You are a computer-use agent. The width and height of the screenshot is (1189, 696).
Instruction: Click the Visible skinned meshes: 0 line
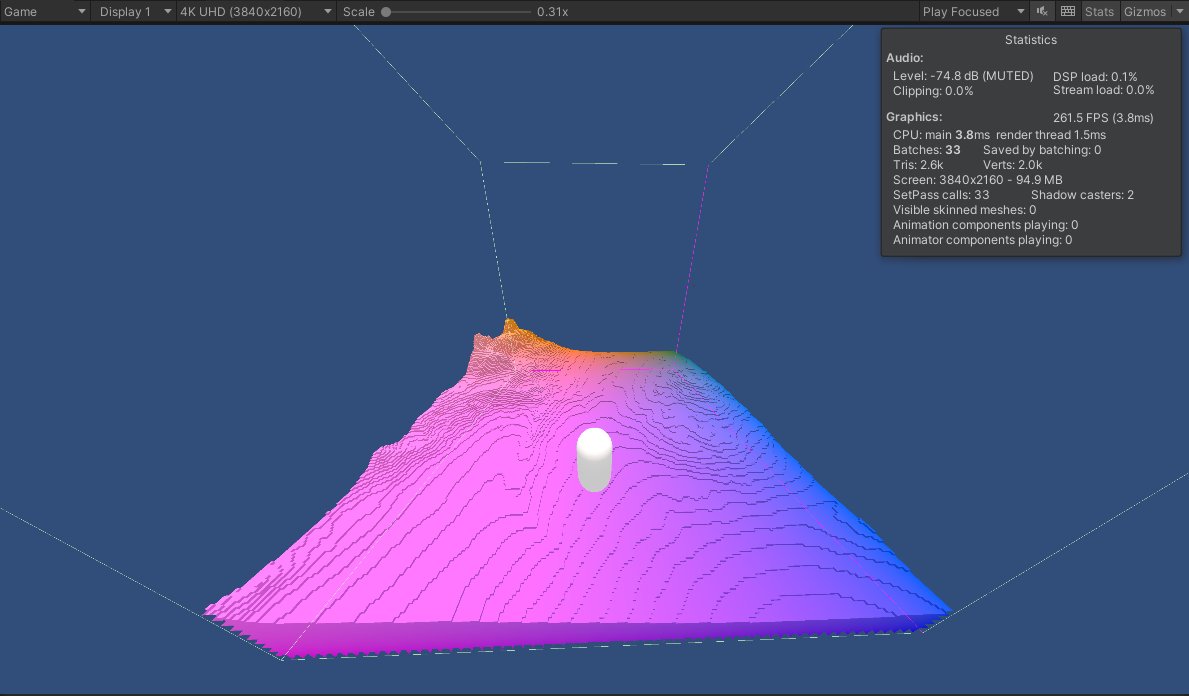965,210
